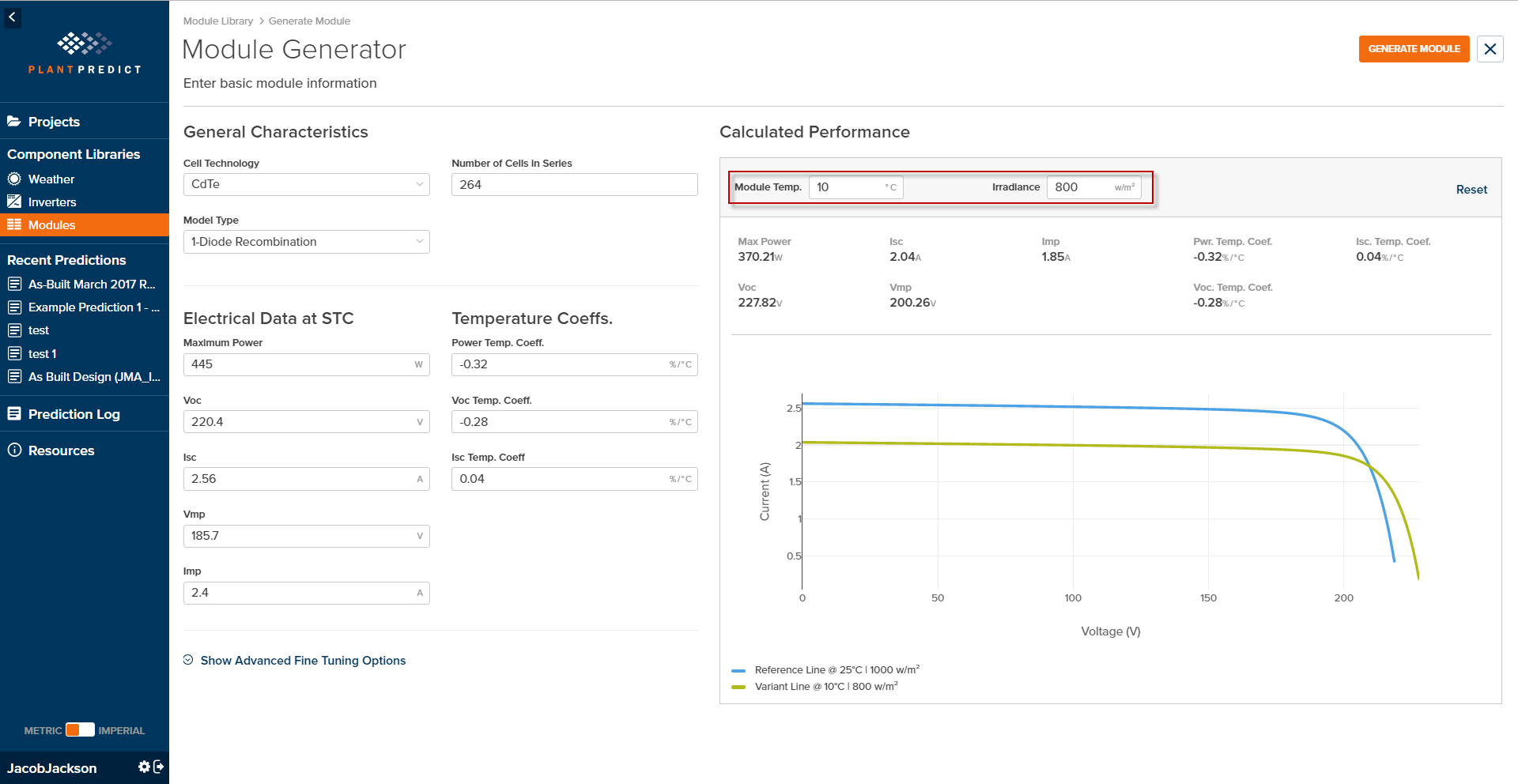Click the Reset link
This screenshot has width=1518, height=784.
point(1471,190)
